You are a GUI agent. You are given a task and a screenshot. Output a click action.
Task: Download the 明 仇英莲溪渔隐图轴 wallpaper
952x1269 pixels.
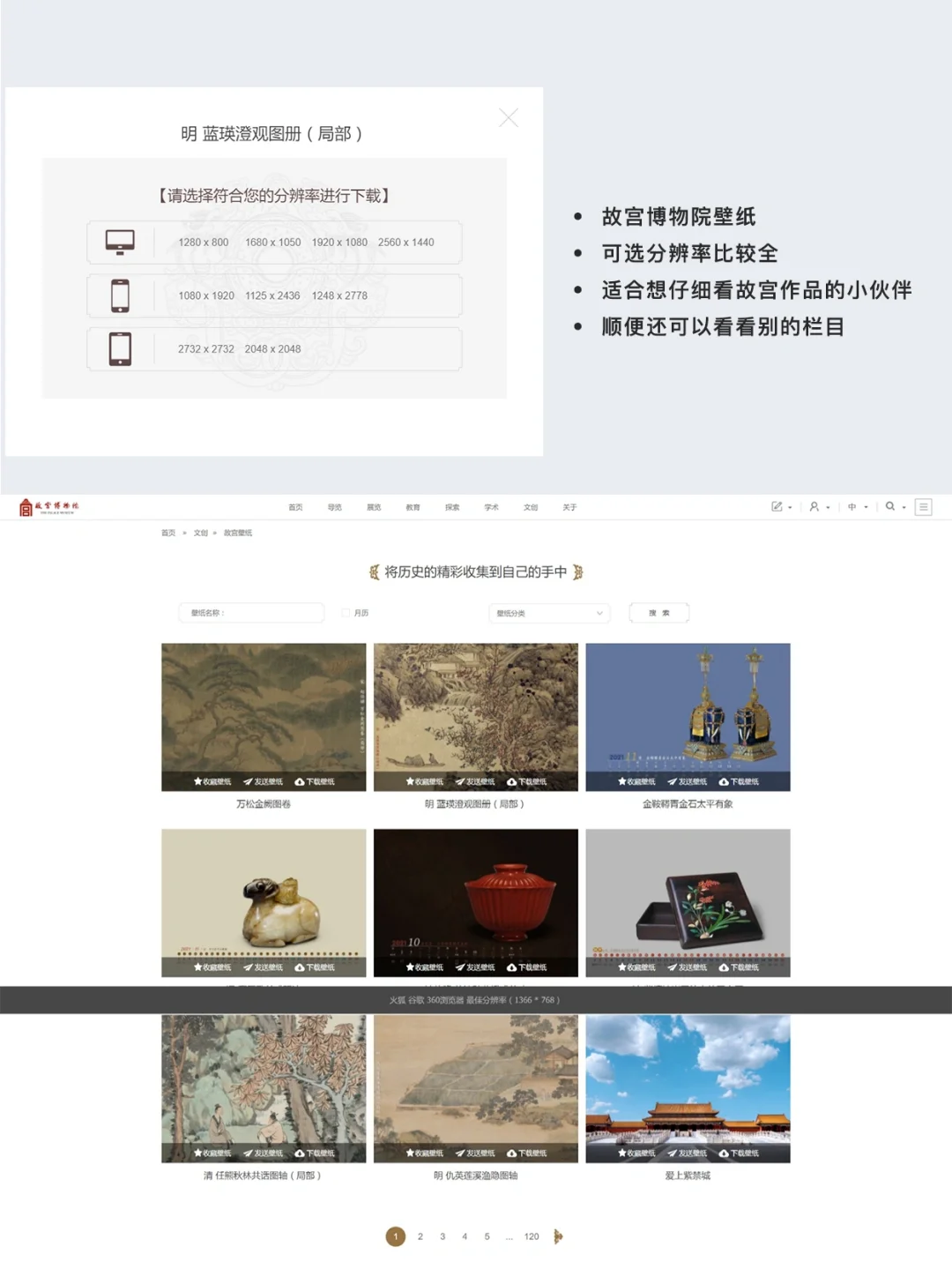pos(527,1153)
